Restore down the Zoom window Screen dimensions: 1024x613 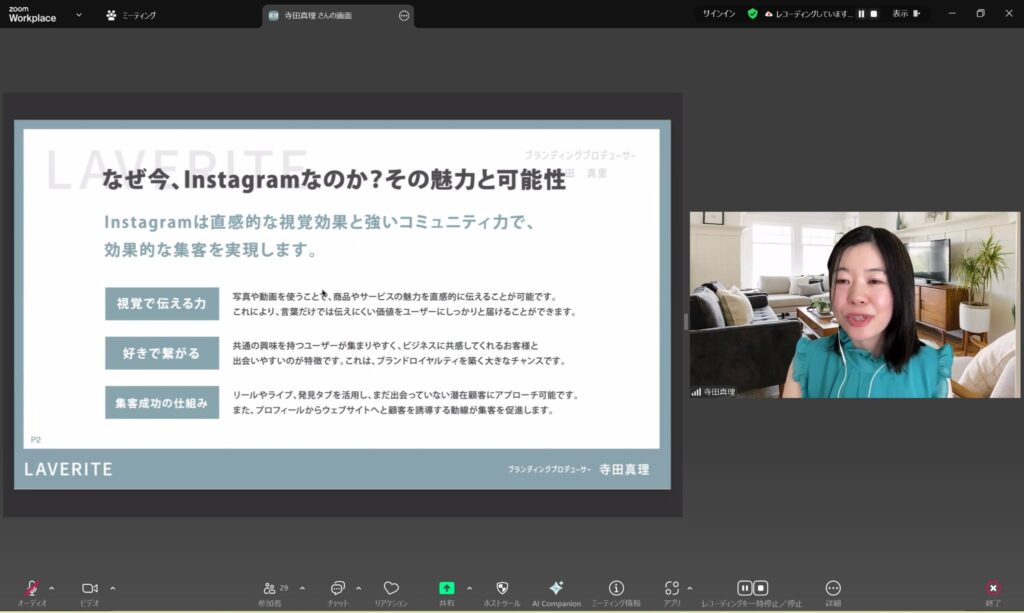(980, 14)
